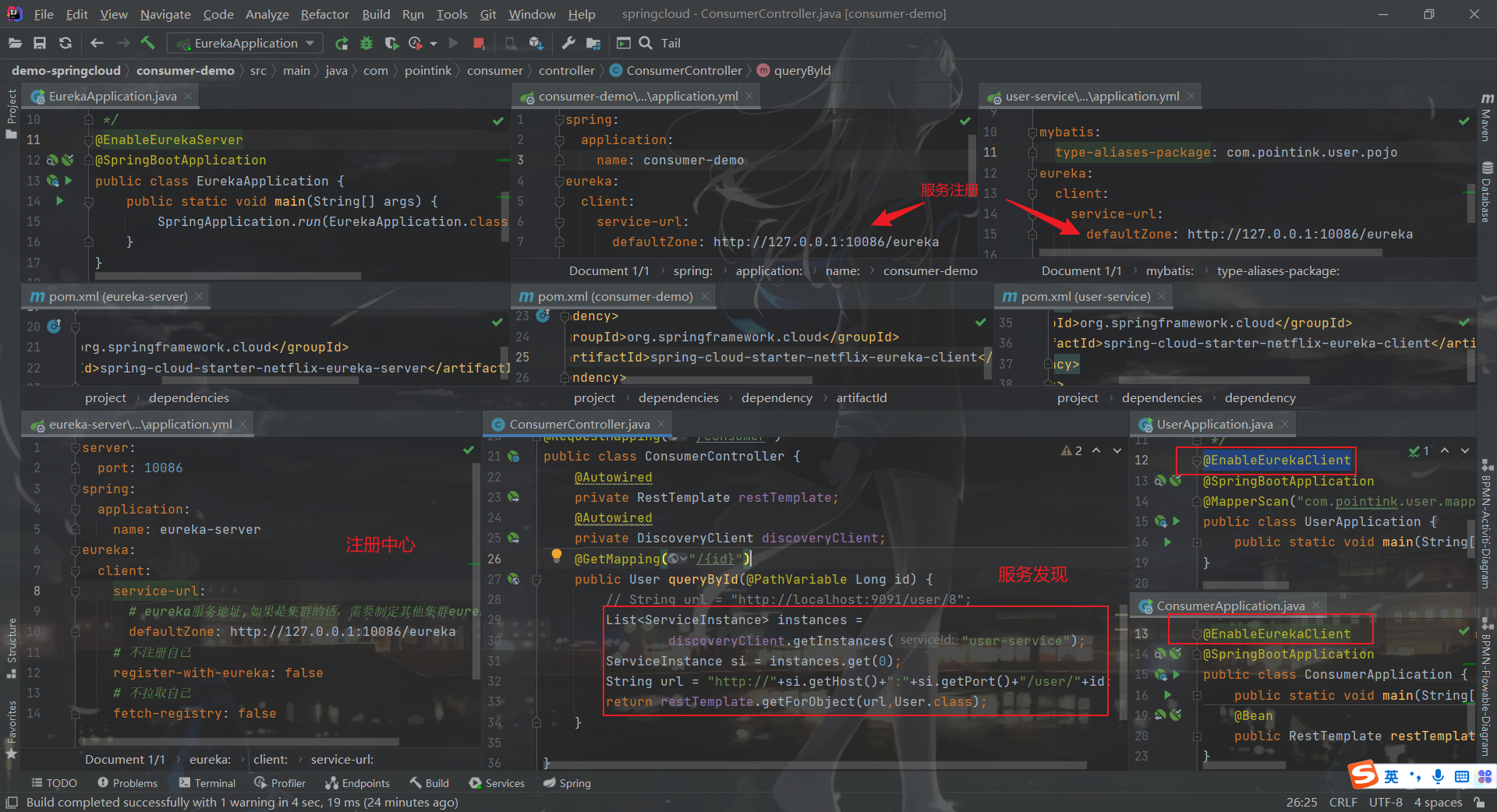
Task: Click the yellow intention light bulb icon
Action: point(556,556)
